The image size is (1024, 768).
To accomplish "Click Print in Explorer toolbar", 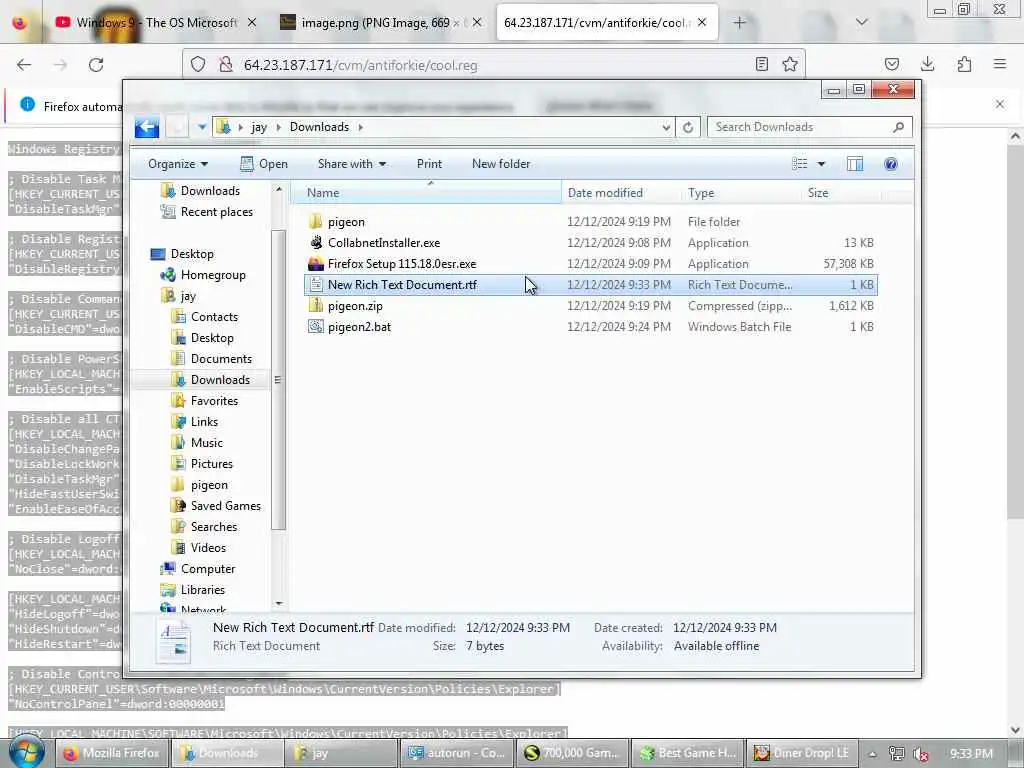I will [x=429, y=164].
